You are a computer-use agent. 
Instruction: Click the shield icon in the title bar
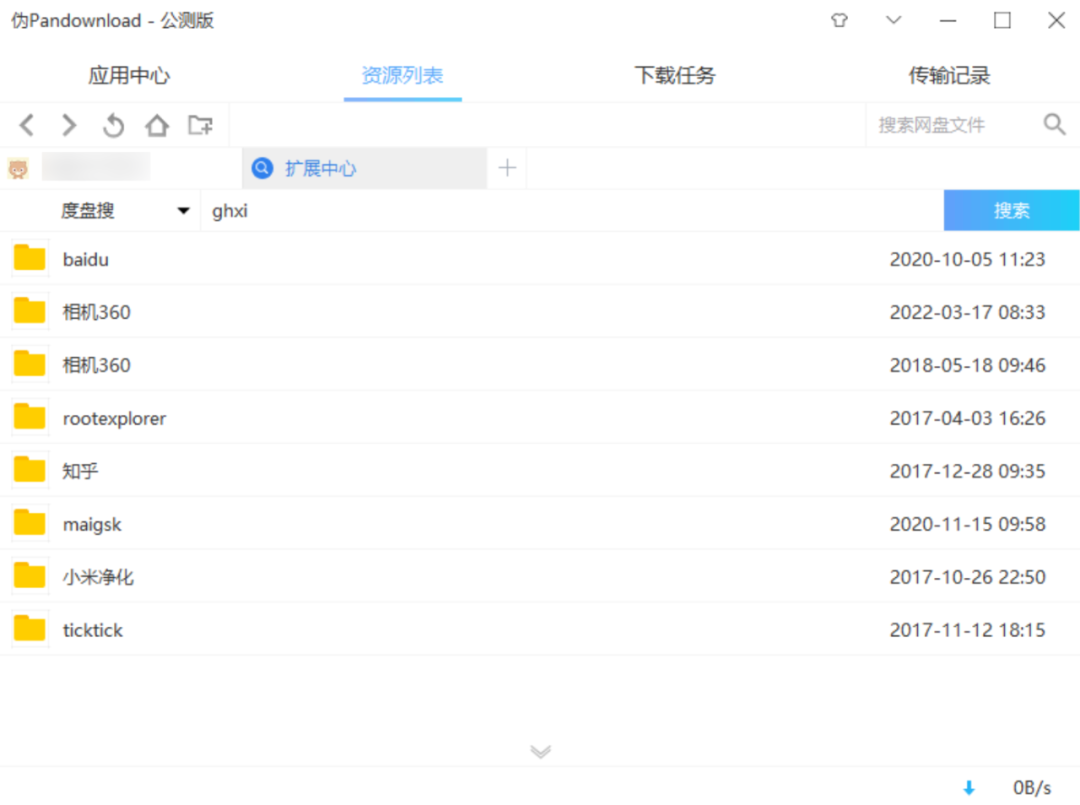839,20
